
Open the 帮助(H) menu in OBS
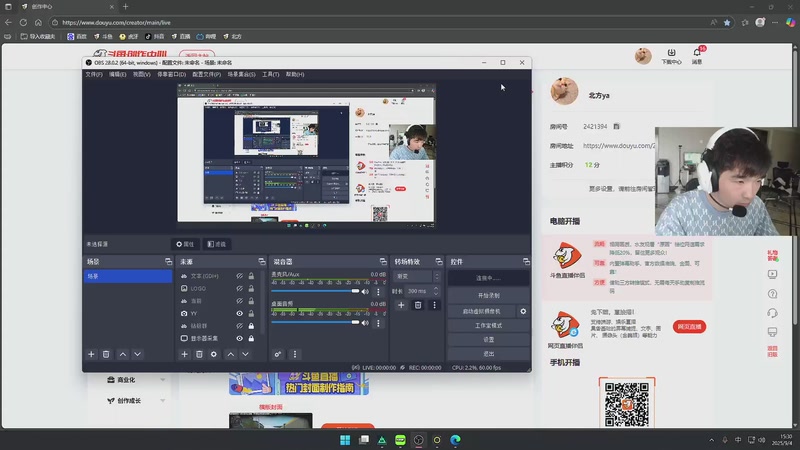[x=295, y=74]
